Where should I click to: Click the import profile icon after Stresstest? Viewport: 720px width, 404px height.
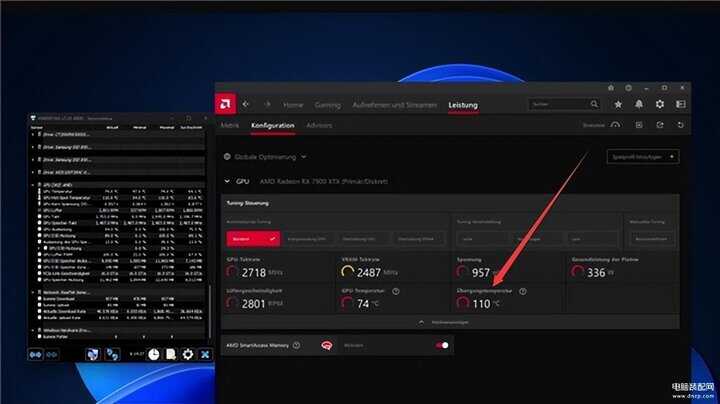(x=639, y=125)
